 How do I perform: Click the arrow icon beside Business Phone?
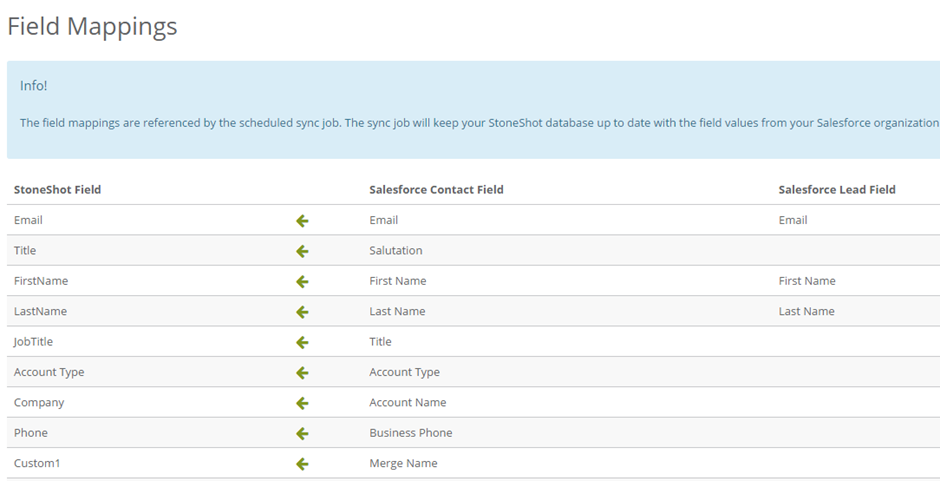(302, 434)
